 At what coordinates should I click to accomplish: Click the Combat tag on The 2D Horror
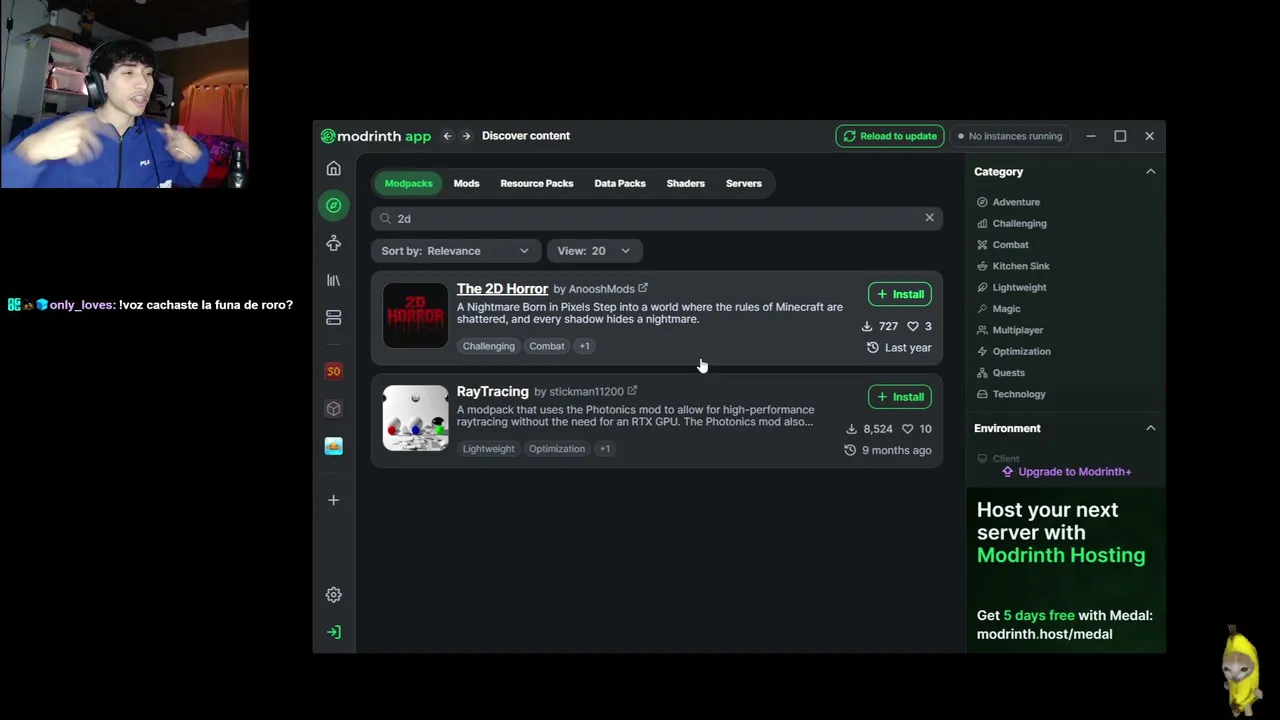click(547, 346)
